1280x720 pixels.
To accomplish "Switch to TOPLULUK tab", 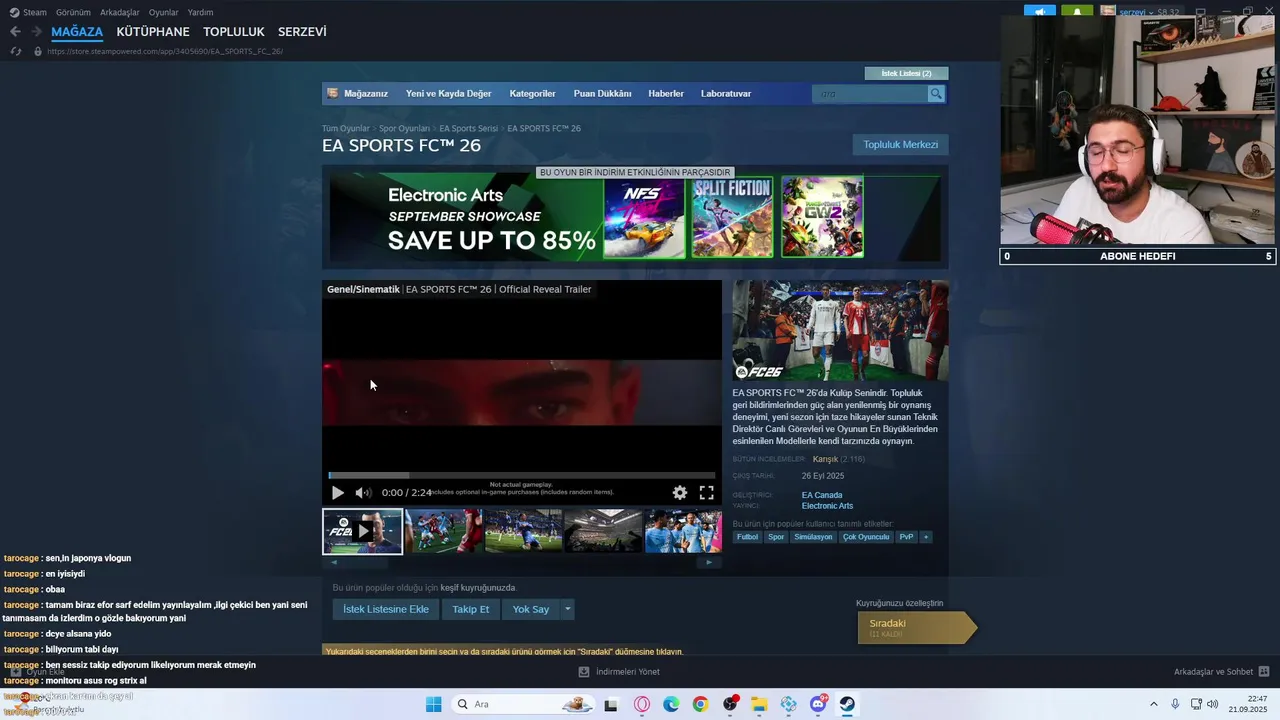I will pos(234,32).
